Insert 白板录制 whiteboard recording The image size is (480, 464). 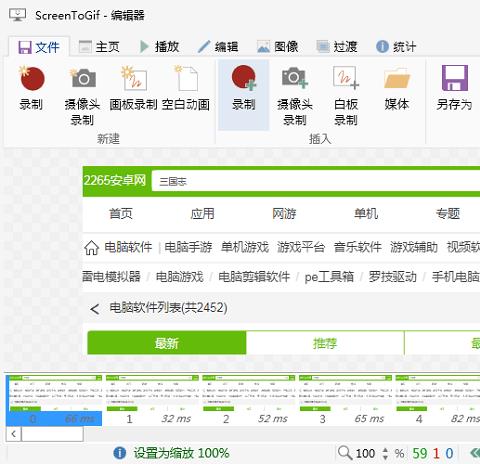coord(346,96)
